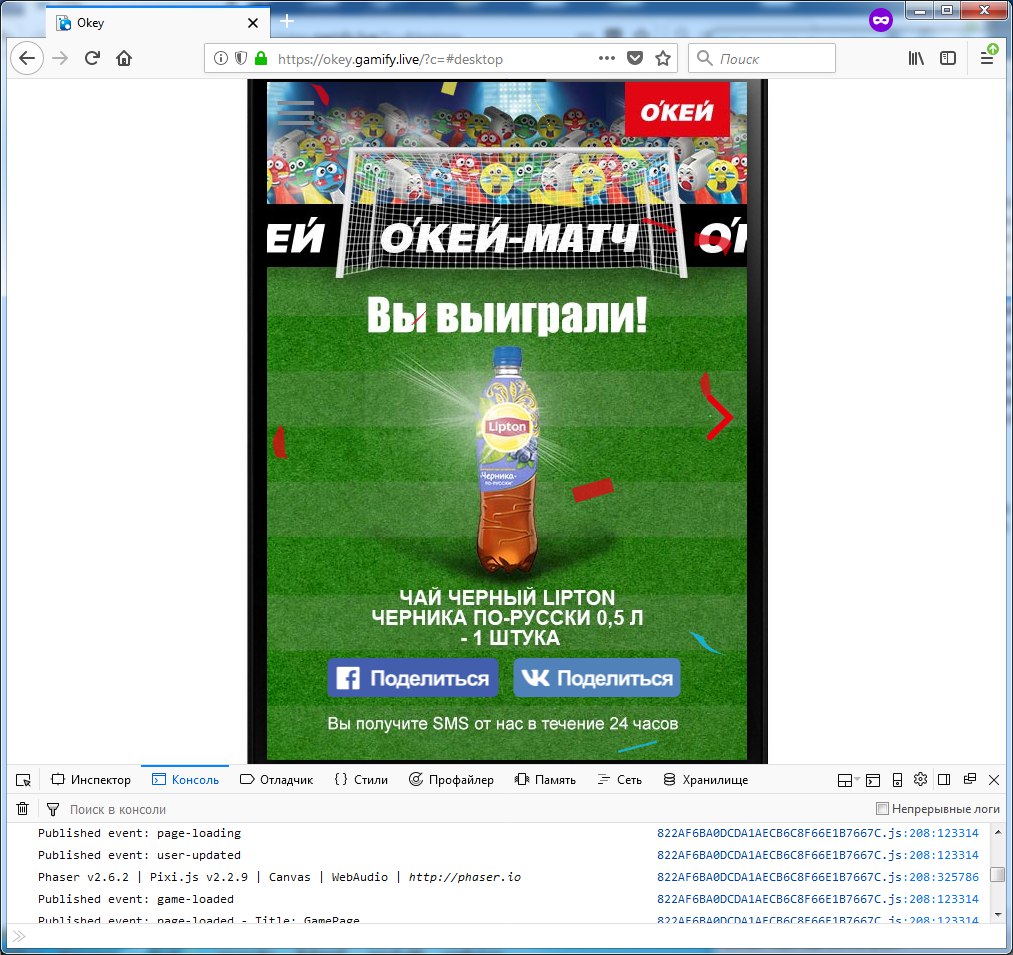Image resolution: width=1013 pixels, height=955 pixels.
Task: Reload the current page
Action: [92, 58]
